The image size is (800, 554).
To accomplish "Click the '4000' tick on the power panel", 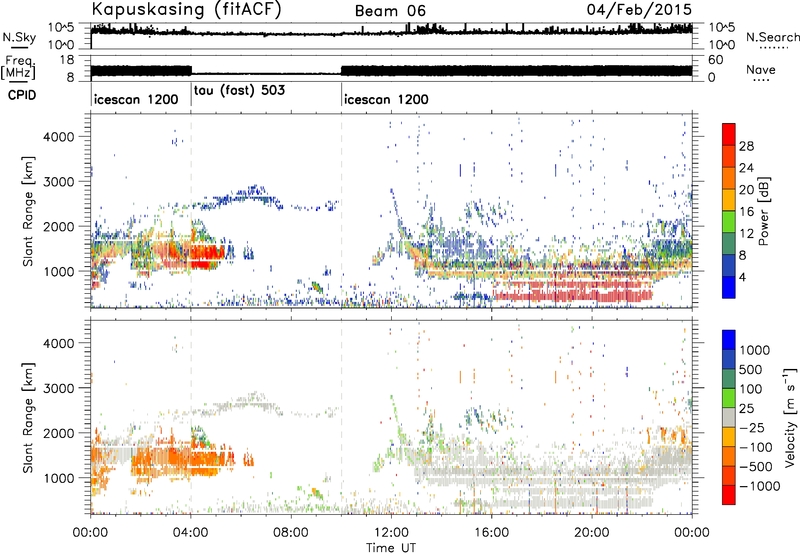I will (58, 137).
